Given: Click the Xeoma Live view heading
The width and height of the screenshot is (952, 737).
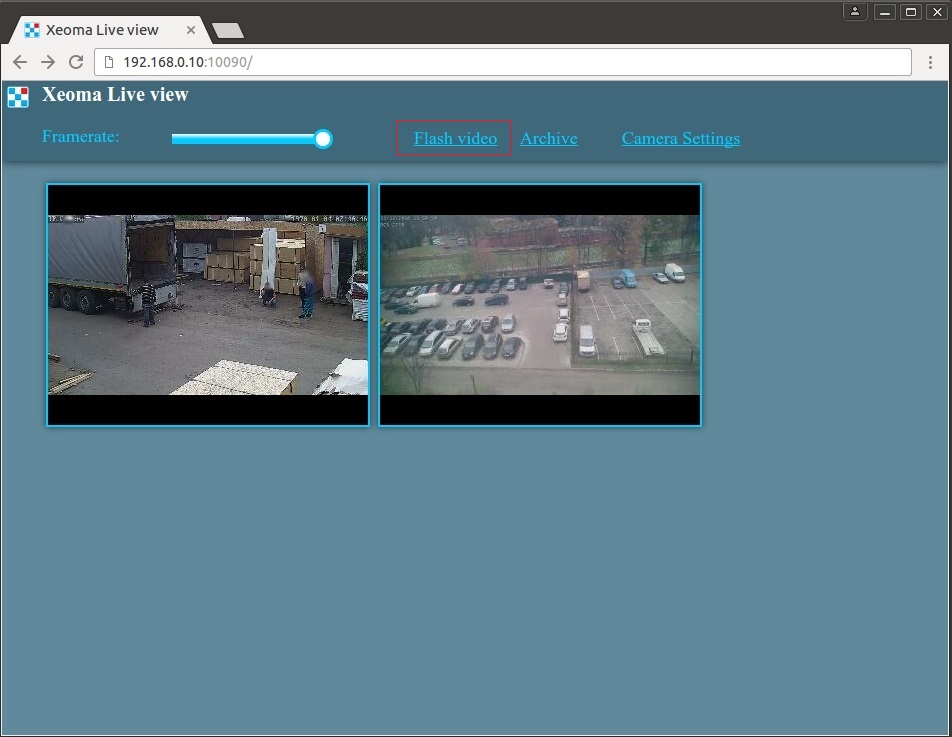Looking at the screenshot, I should [115, 95].
